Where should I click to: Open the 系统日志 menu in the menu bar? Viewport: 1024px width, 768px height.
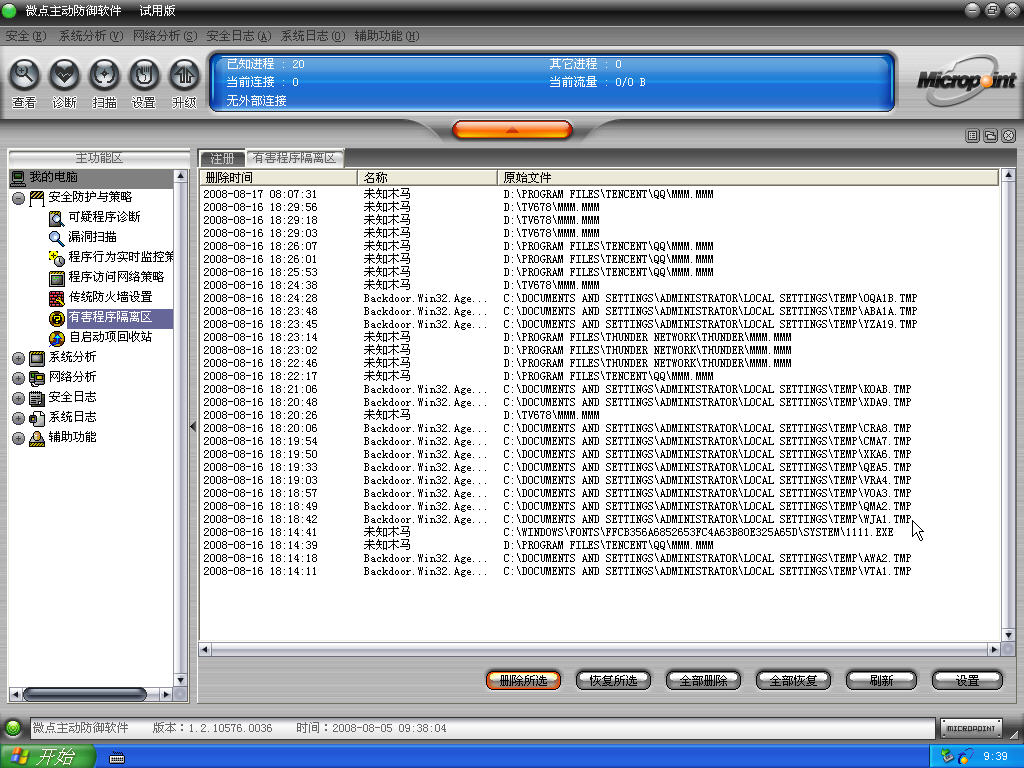(x=312, y=36)
